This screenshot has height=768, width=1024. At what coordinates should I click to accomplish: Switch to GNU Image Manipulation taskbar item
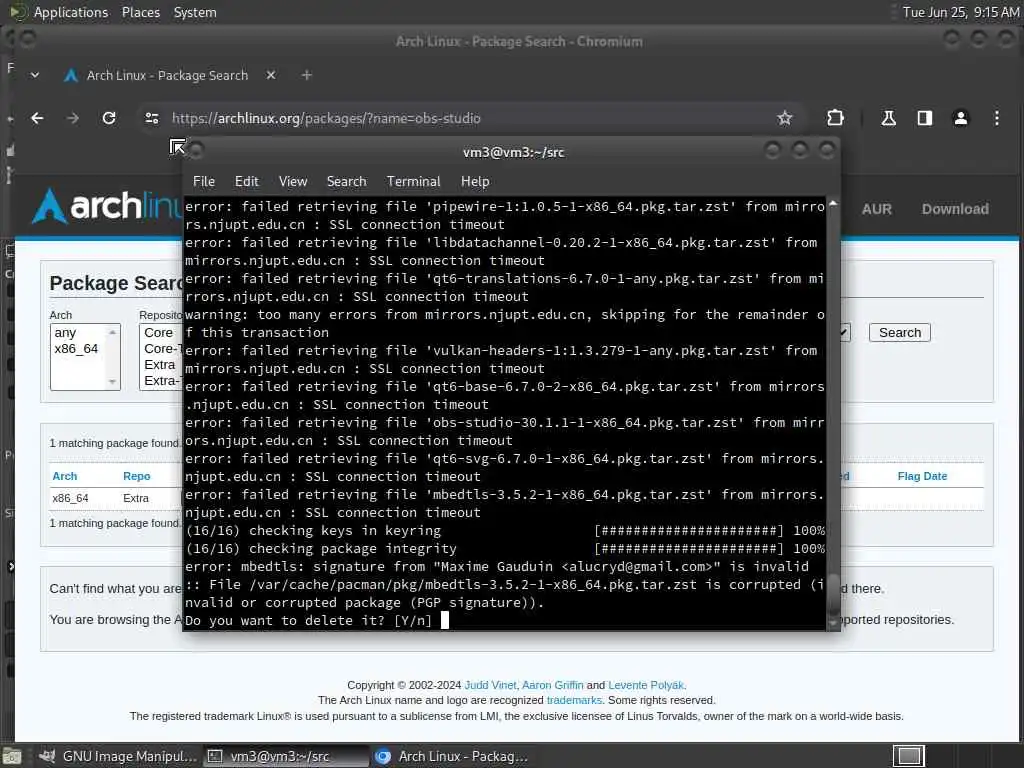(x=118, y=756)
